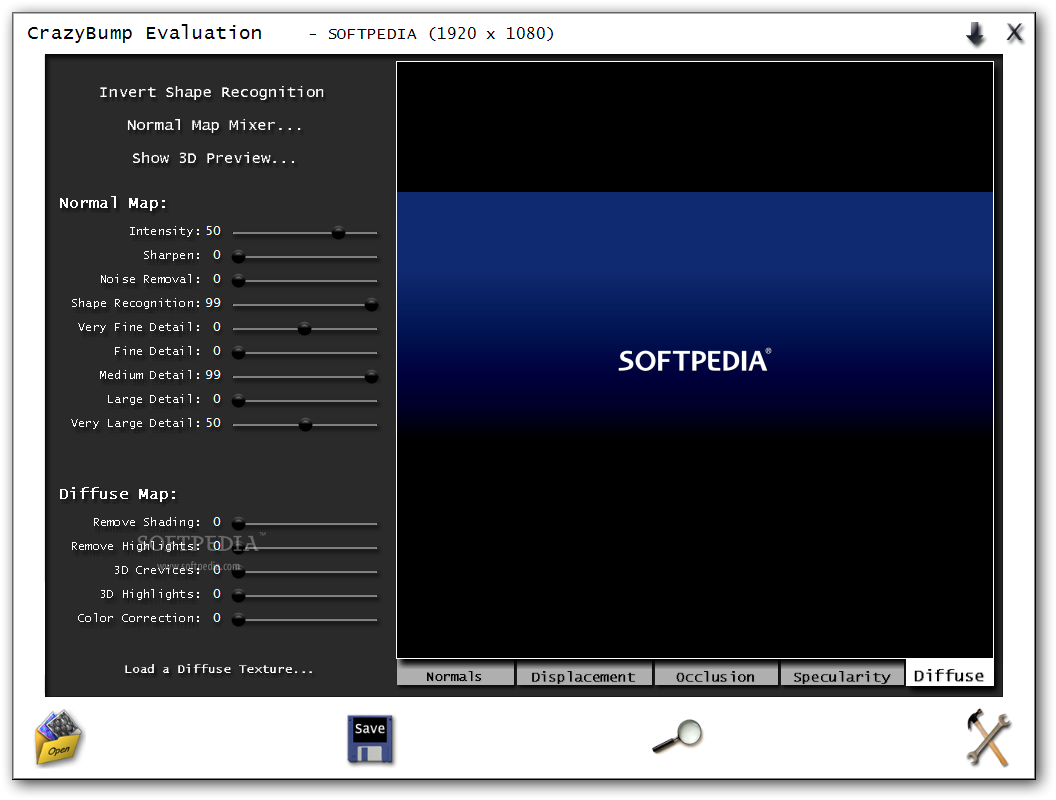Click the Diffuse Map: heading
The image size is (1056, 800).
[x=118, y=494]
